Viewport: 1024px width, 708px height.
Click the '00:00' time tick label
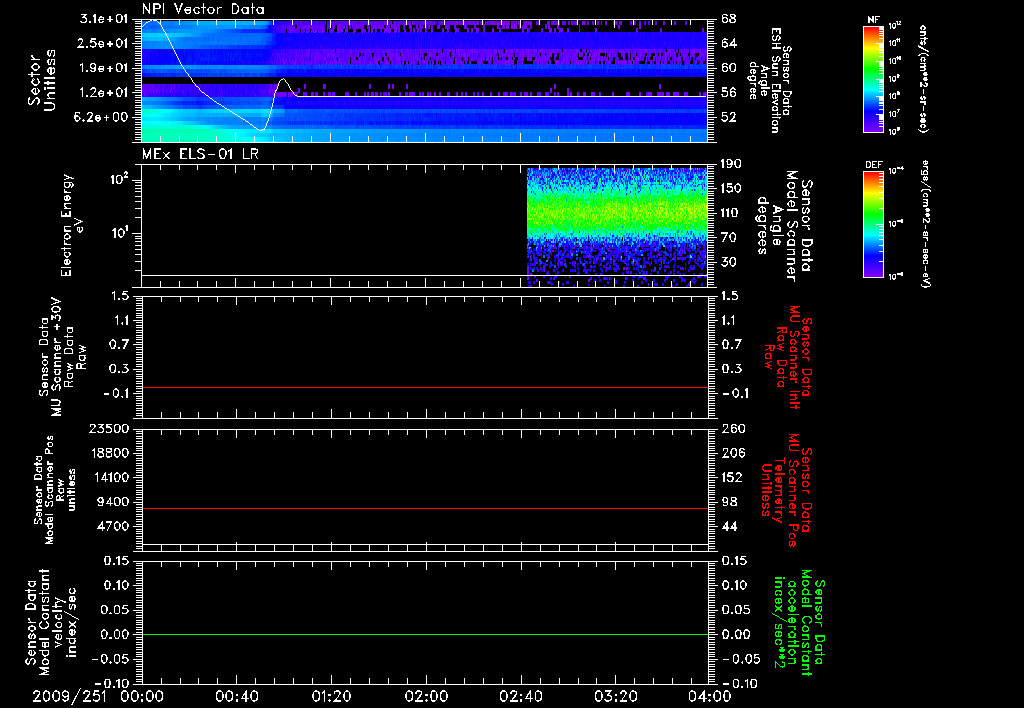coord(142,696)
